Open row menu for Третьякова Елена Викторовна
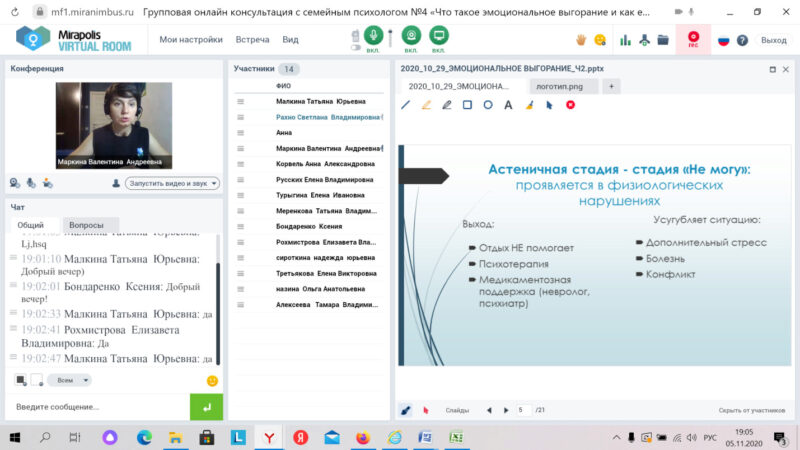800x450 pixels. point(240,273)
